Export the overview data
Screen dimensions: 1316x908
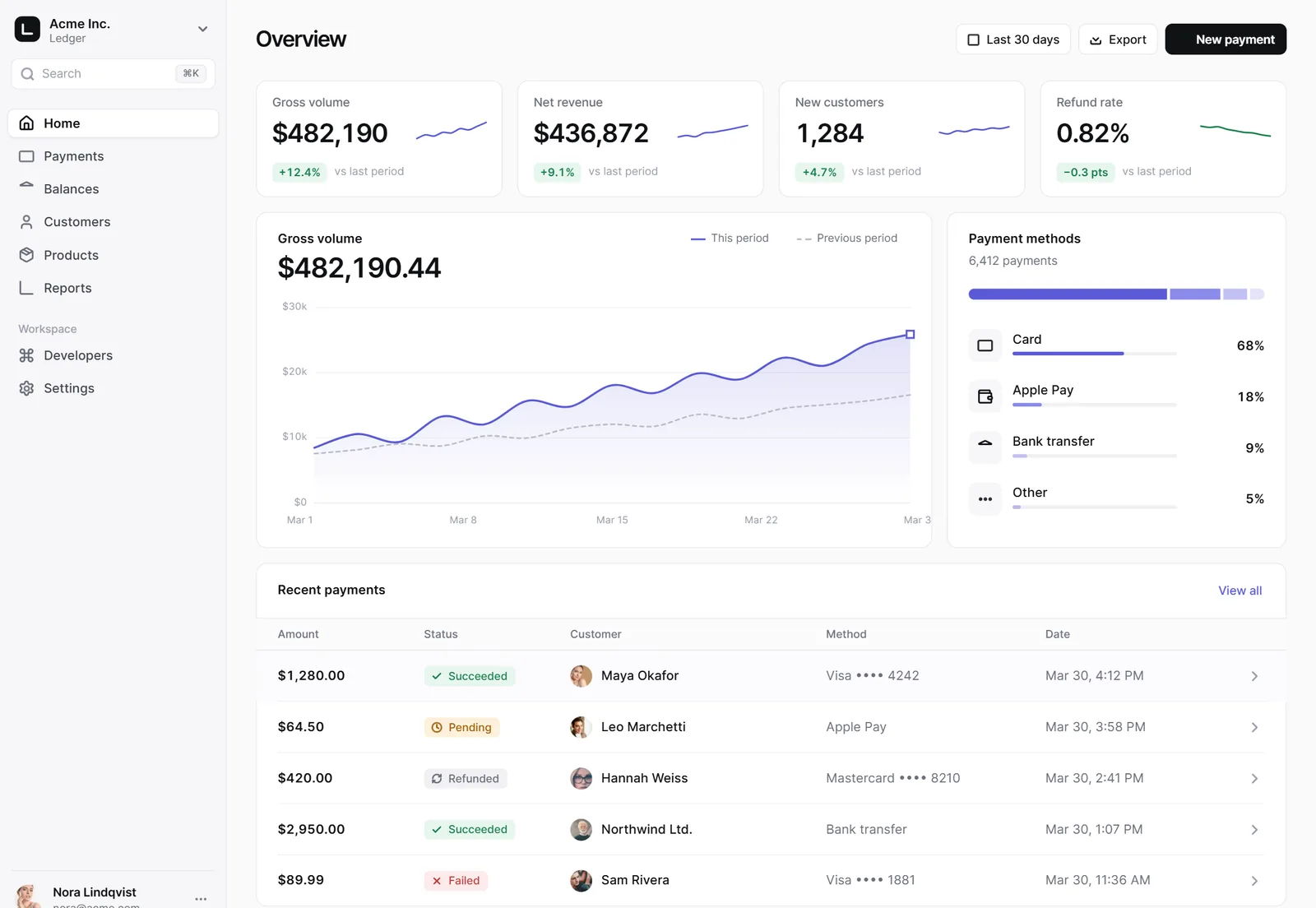1118,39
